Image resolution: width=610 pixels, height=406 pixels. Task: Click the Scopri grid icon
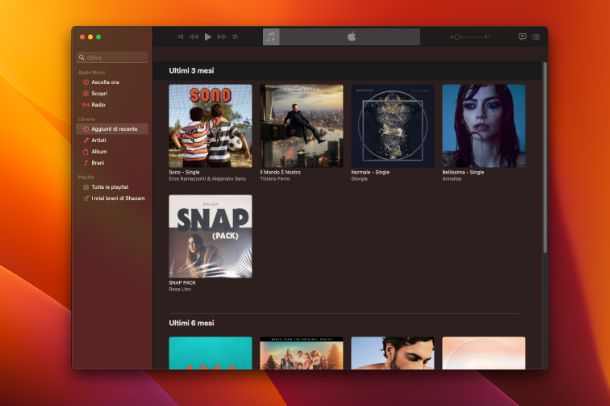pos(86,93)
